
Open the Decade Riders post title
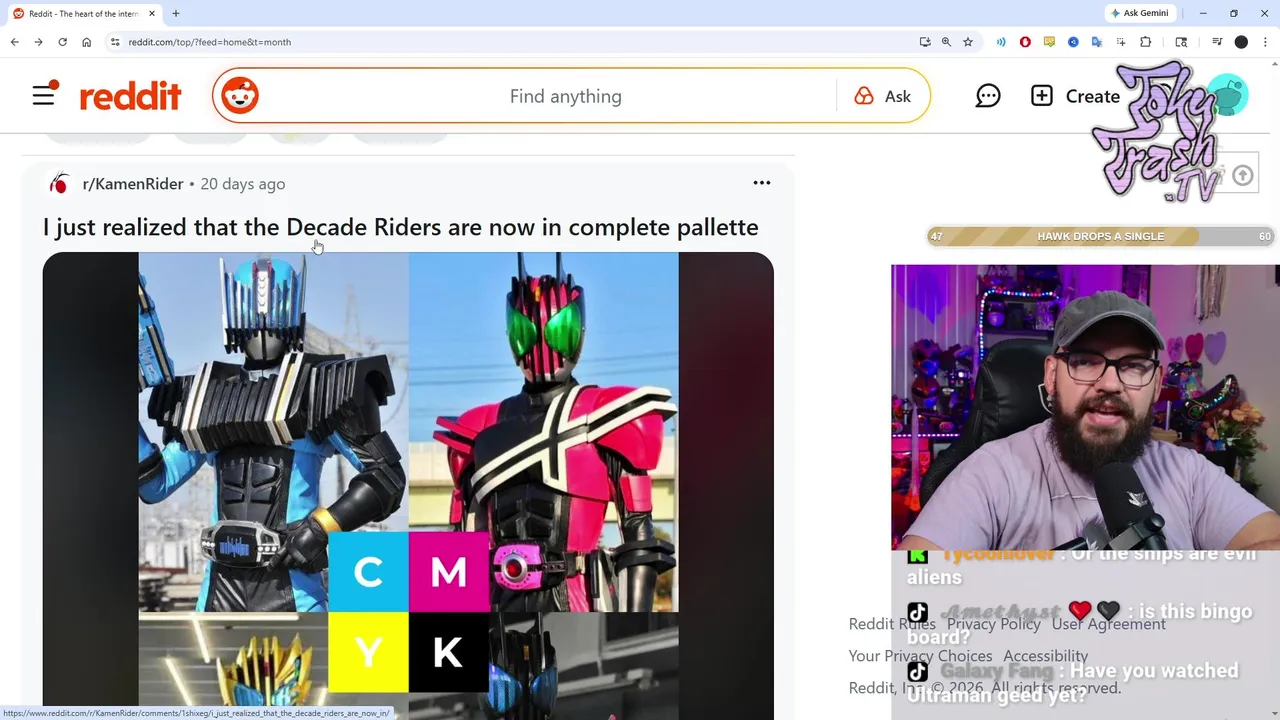[400, 227]
